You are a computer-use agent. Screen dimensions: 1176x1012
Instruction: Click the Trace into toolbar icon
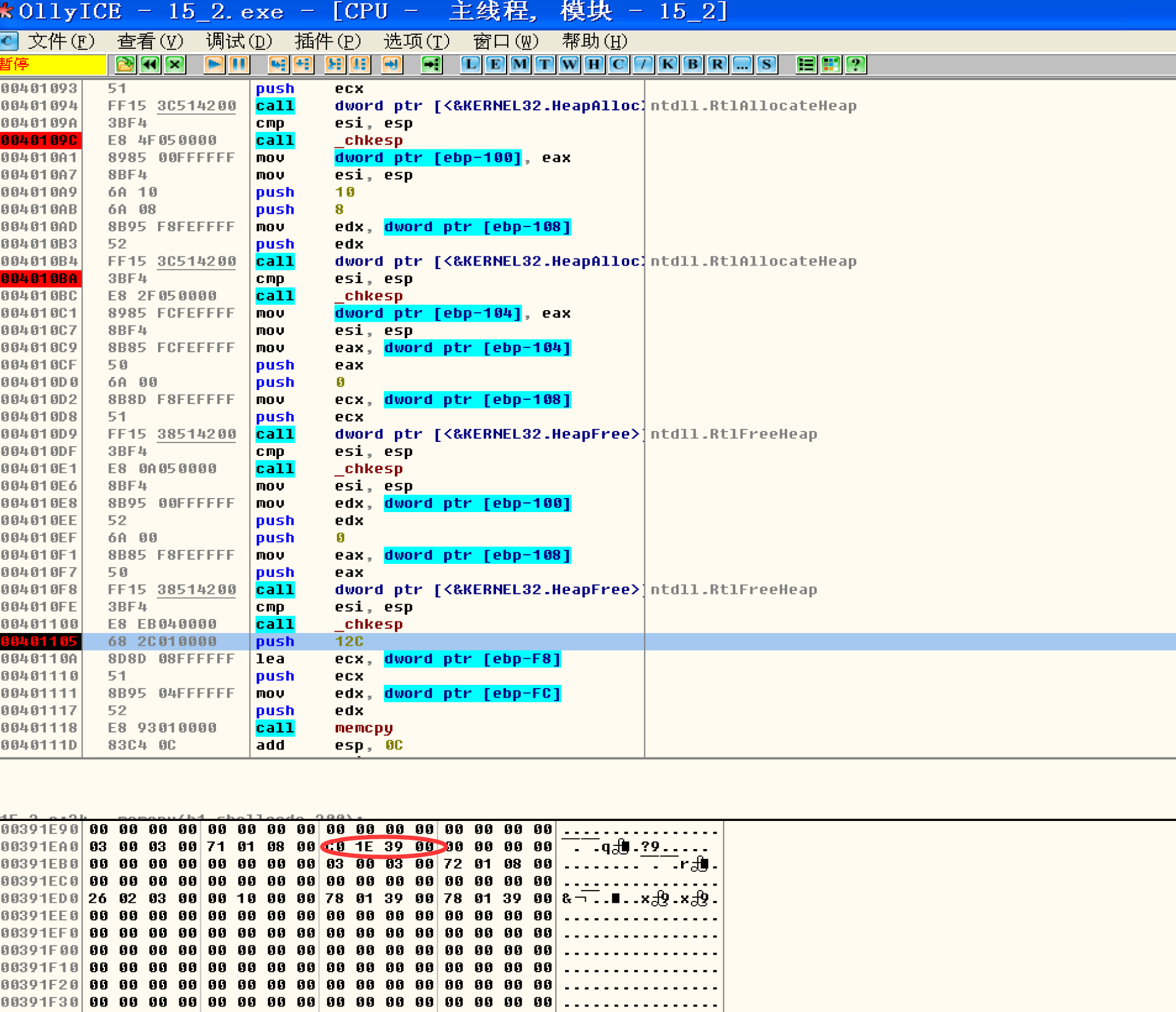coord(334,65)
